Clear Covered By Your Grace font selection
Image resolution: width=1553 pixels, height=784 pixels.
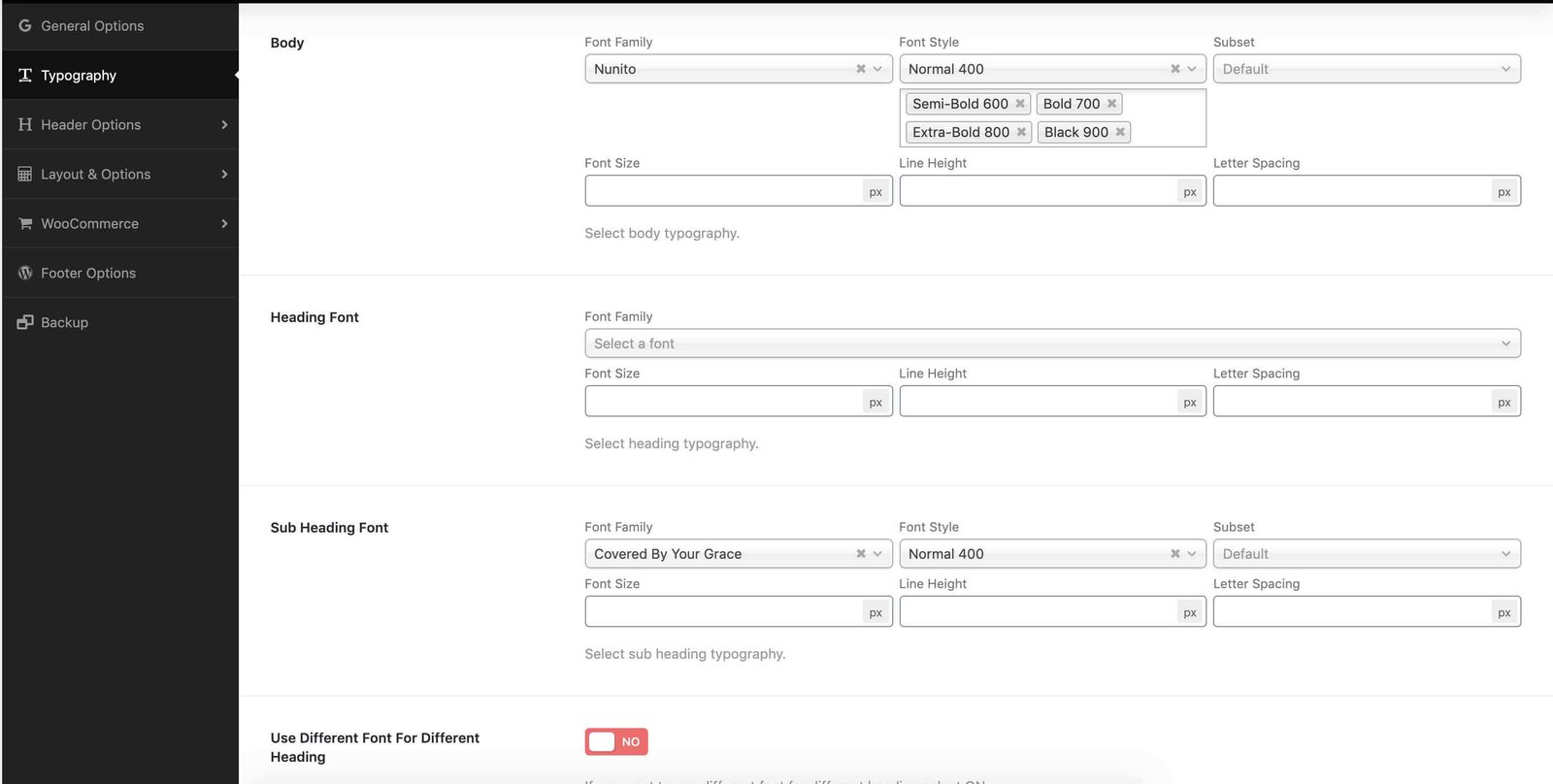pos(861,554)
